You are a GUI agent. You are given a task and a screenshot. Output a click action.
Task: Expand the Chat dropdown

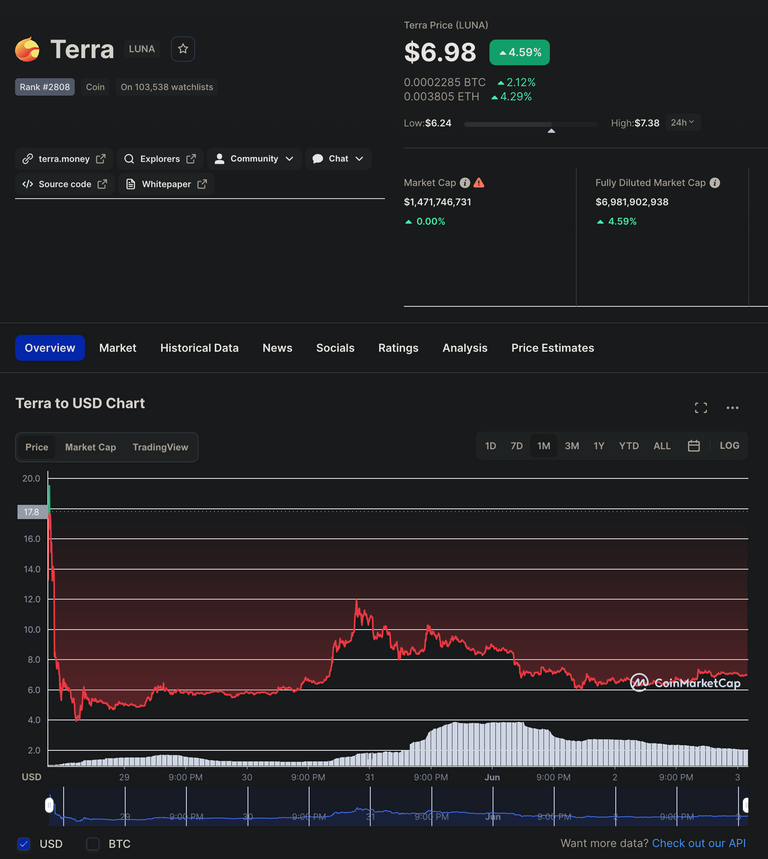tap(338, 159)
